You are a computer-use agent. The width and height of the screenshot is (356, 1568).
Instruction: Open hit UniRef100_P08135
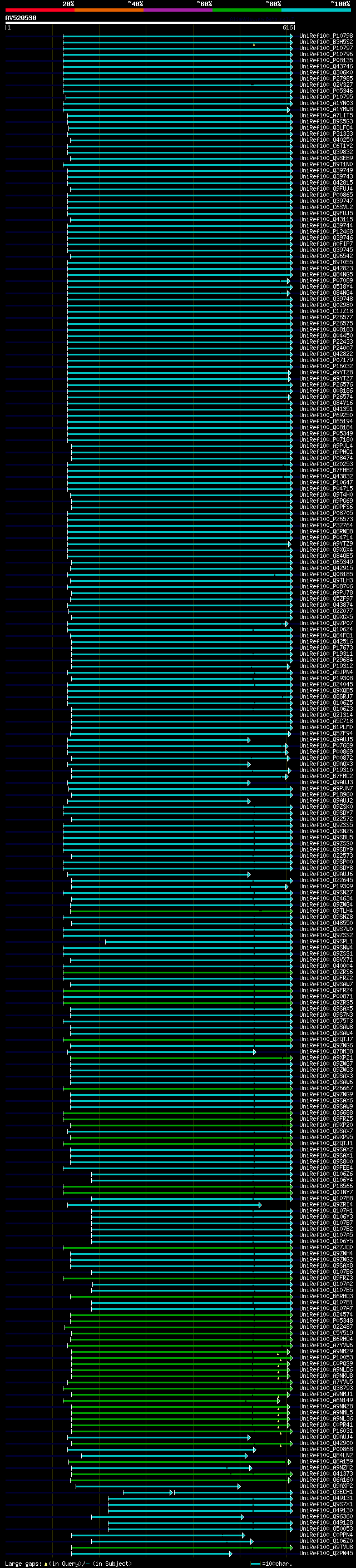325,60
